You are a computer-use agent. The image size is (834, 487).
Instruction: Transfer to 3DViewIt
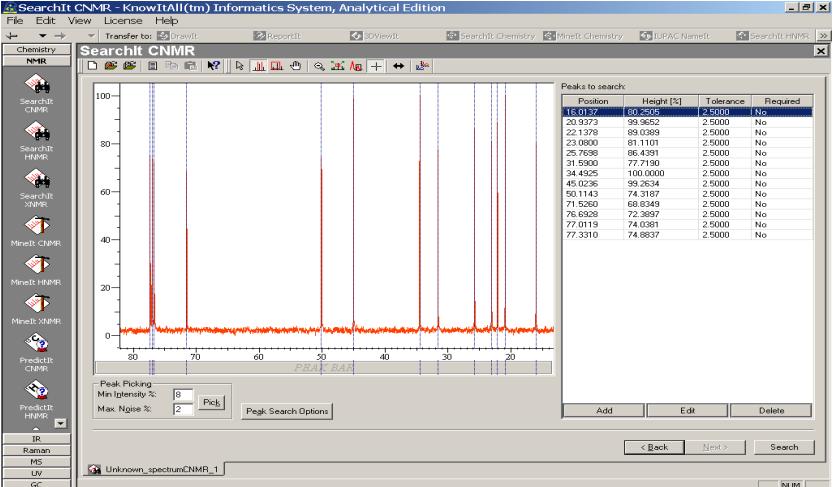pyautogui.click(x=374, y=36)
